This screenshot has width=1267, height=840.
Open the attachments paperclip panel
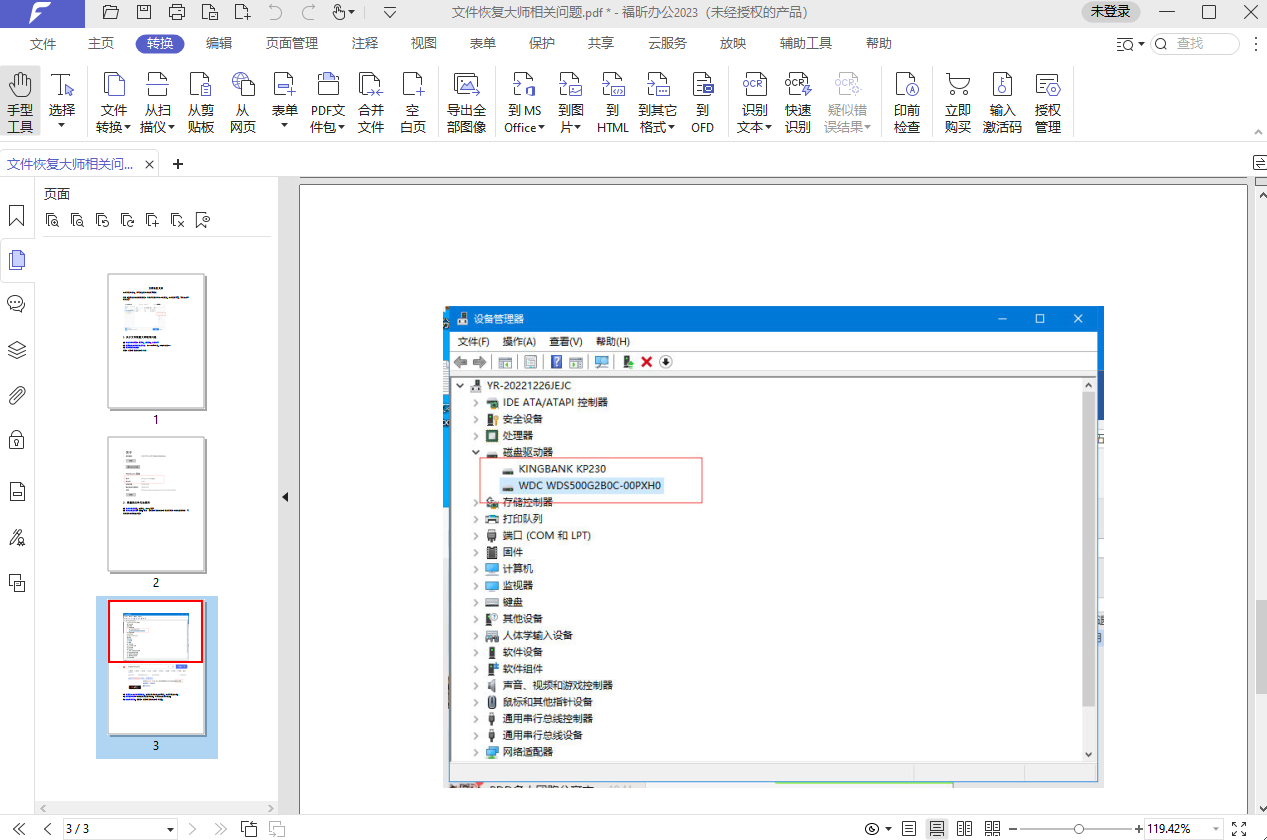click(17, 395)
